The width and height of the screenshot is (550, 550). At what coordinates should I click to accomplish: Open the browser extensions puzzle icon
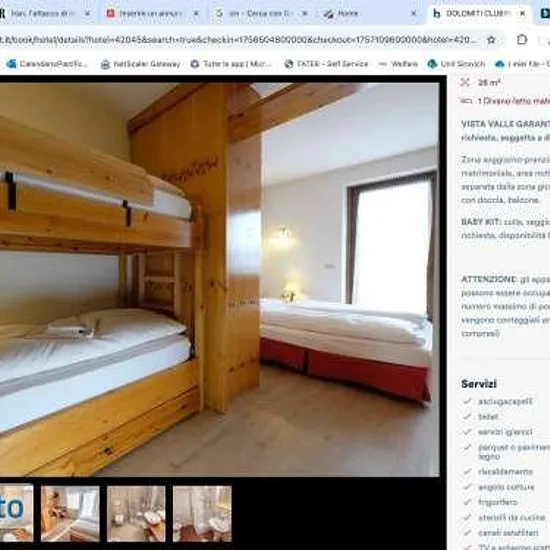point(522,40)
